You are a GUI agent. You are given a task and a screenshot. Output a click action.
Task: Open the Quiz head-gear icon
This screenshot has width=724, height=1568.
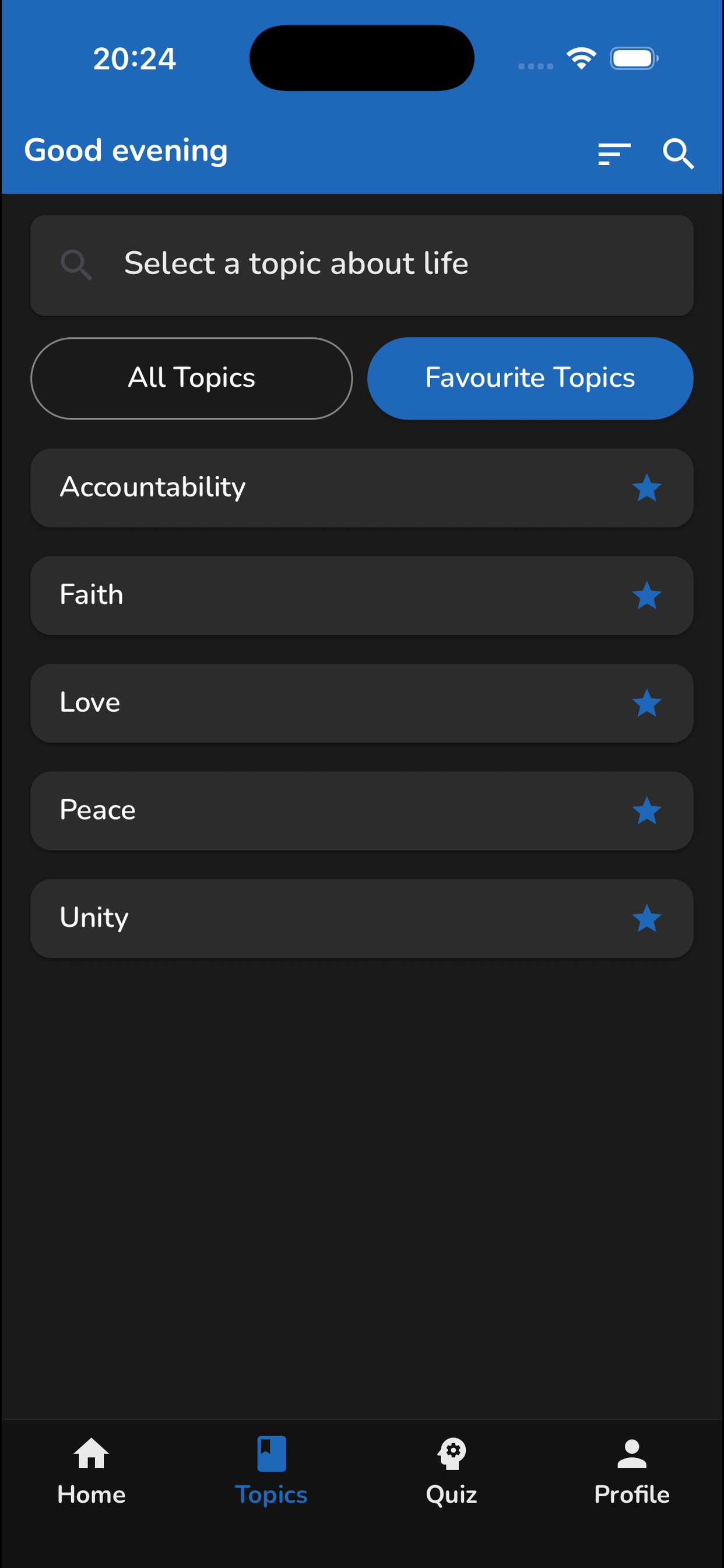coord(451,1454)
